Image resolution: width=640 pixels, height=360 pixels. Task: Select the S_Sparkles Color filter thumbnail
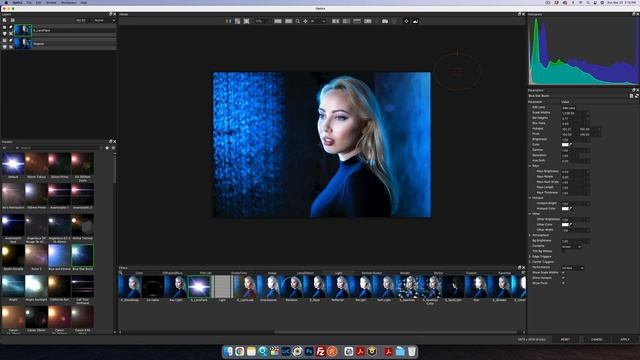(x=430, y=287)
